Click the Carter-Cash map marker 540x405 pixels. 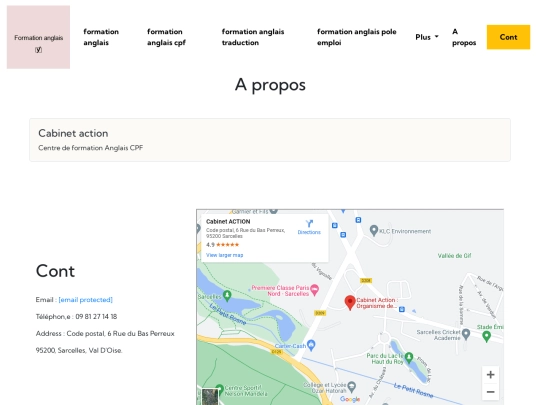coord(311,345)
